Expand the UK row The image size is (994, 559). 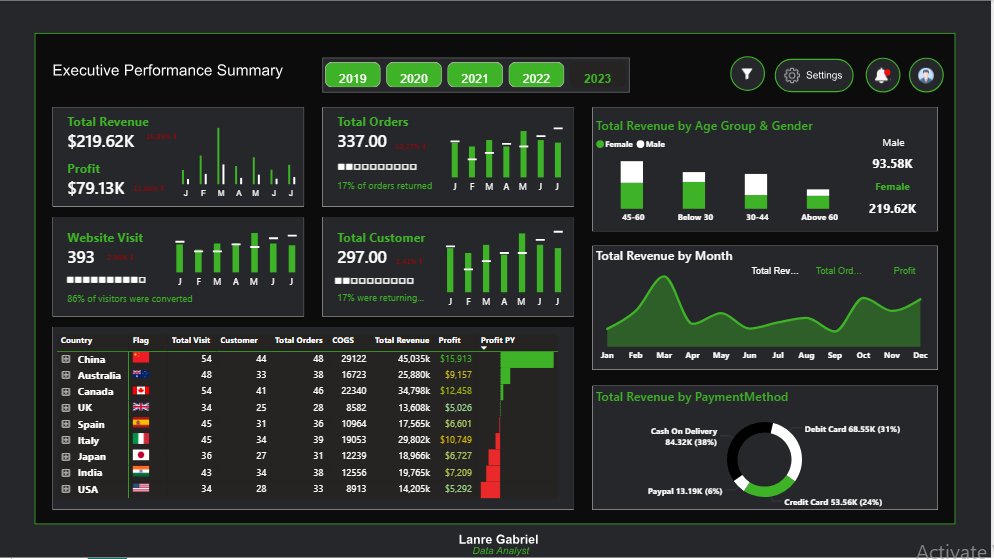click(x=65, y=408)
